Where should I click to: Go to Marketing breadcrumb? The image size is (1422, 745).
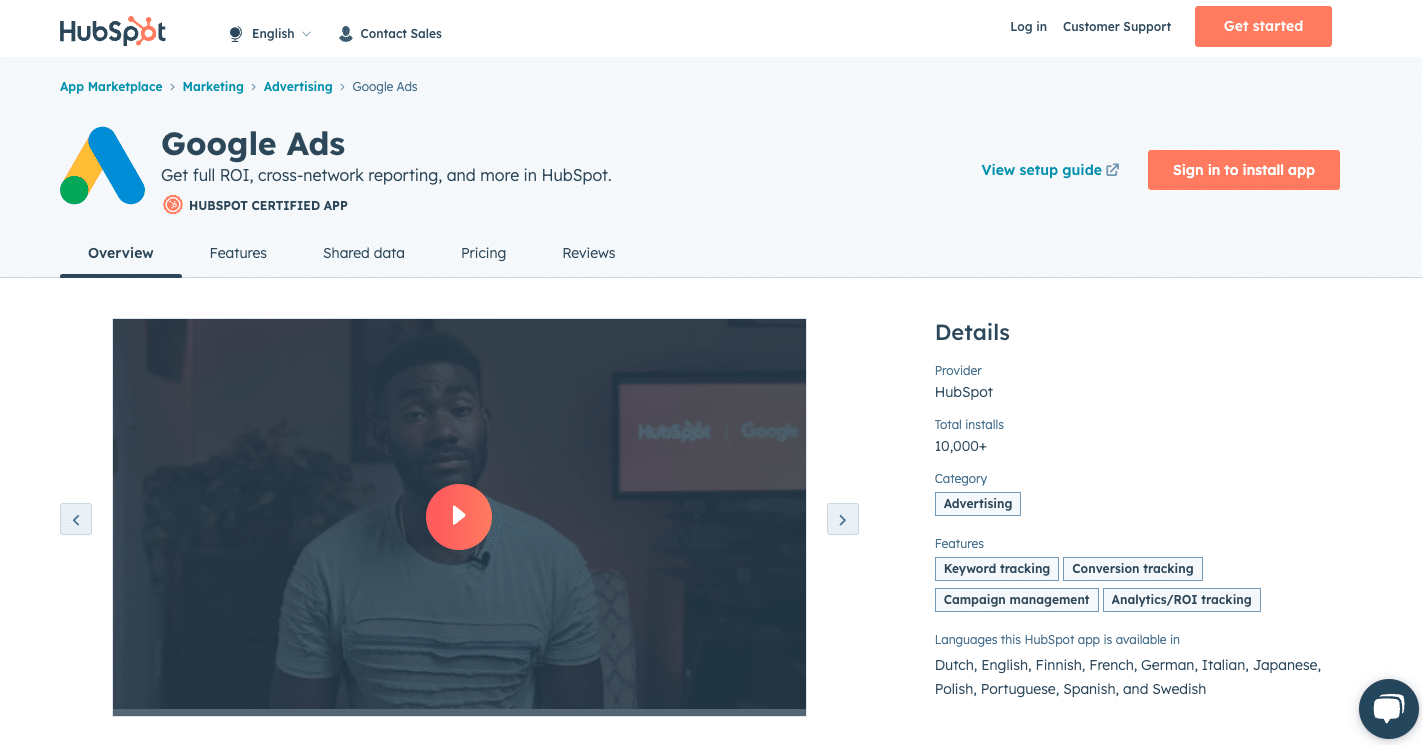(x=213, y=87)
